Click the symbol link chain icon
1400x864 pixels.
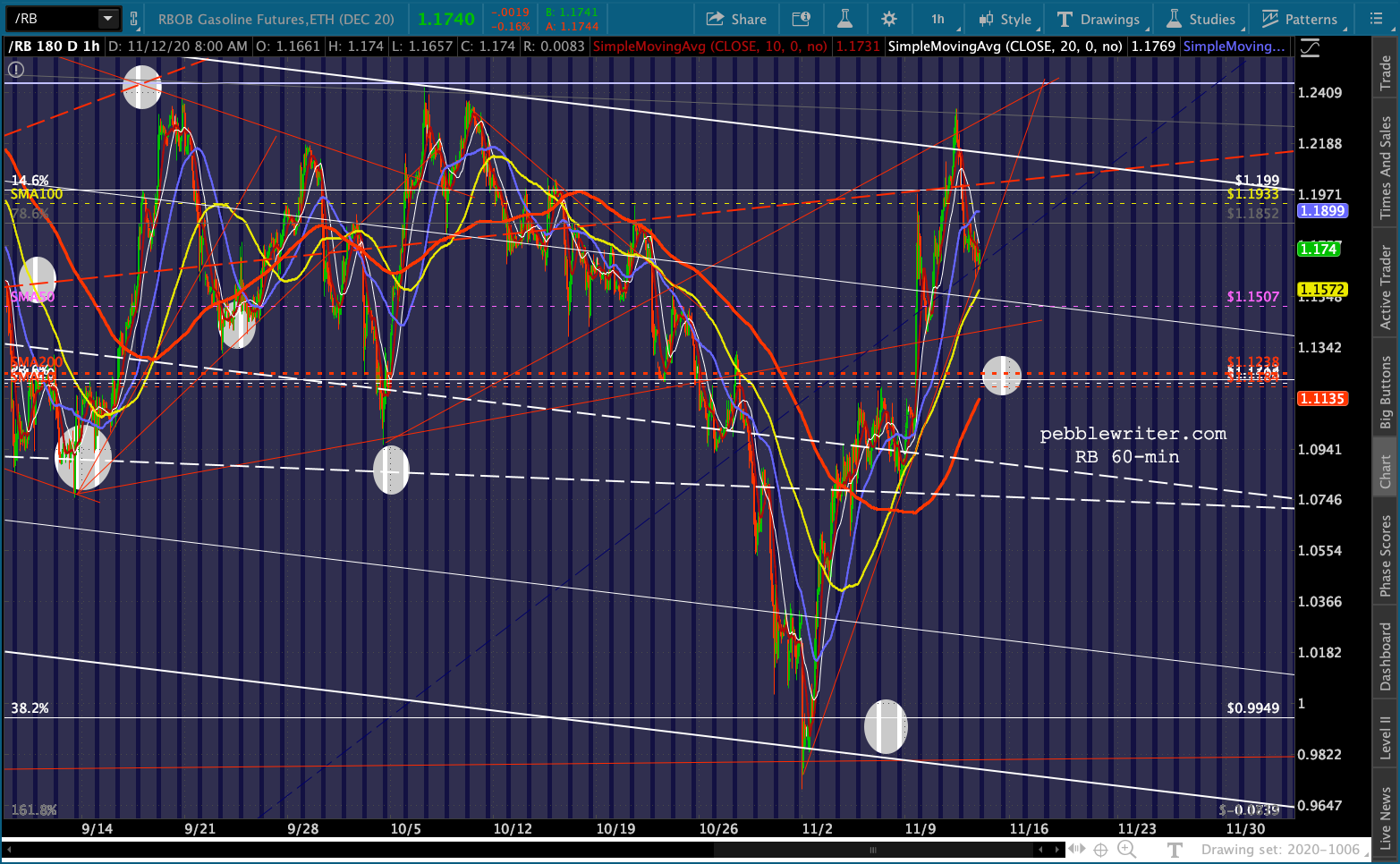point(134,19)
